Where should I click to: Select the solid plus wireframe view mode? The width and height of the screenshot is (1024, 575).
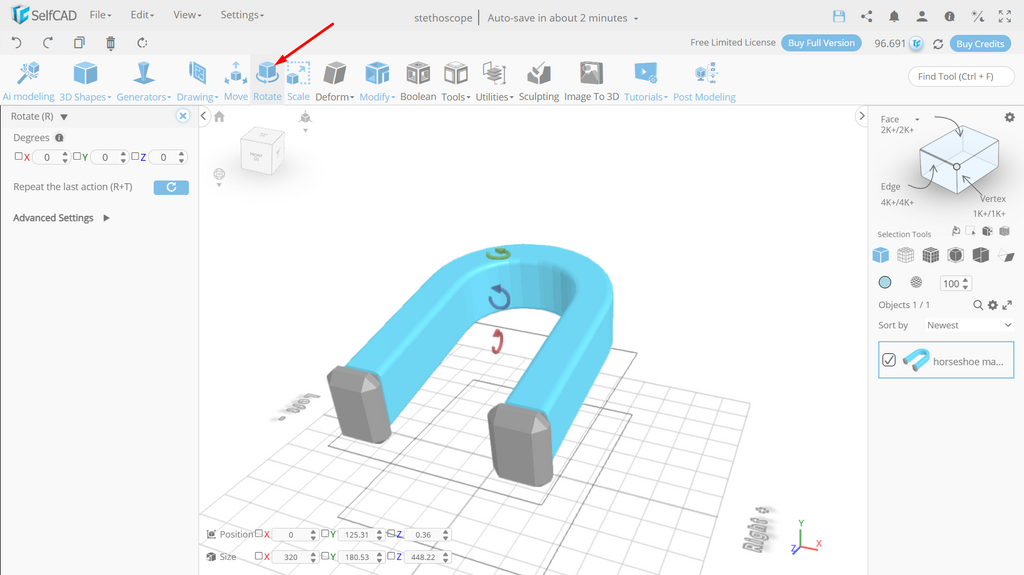[x=931, y=255]
